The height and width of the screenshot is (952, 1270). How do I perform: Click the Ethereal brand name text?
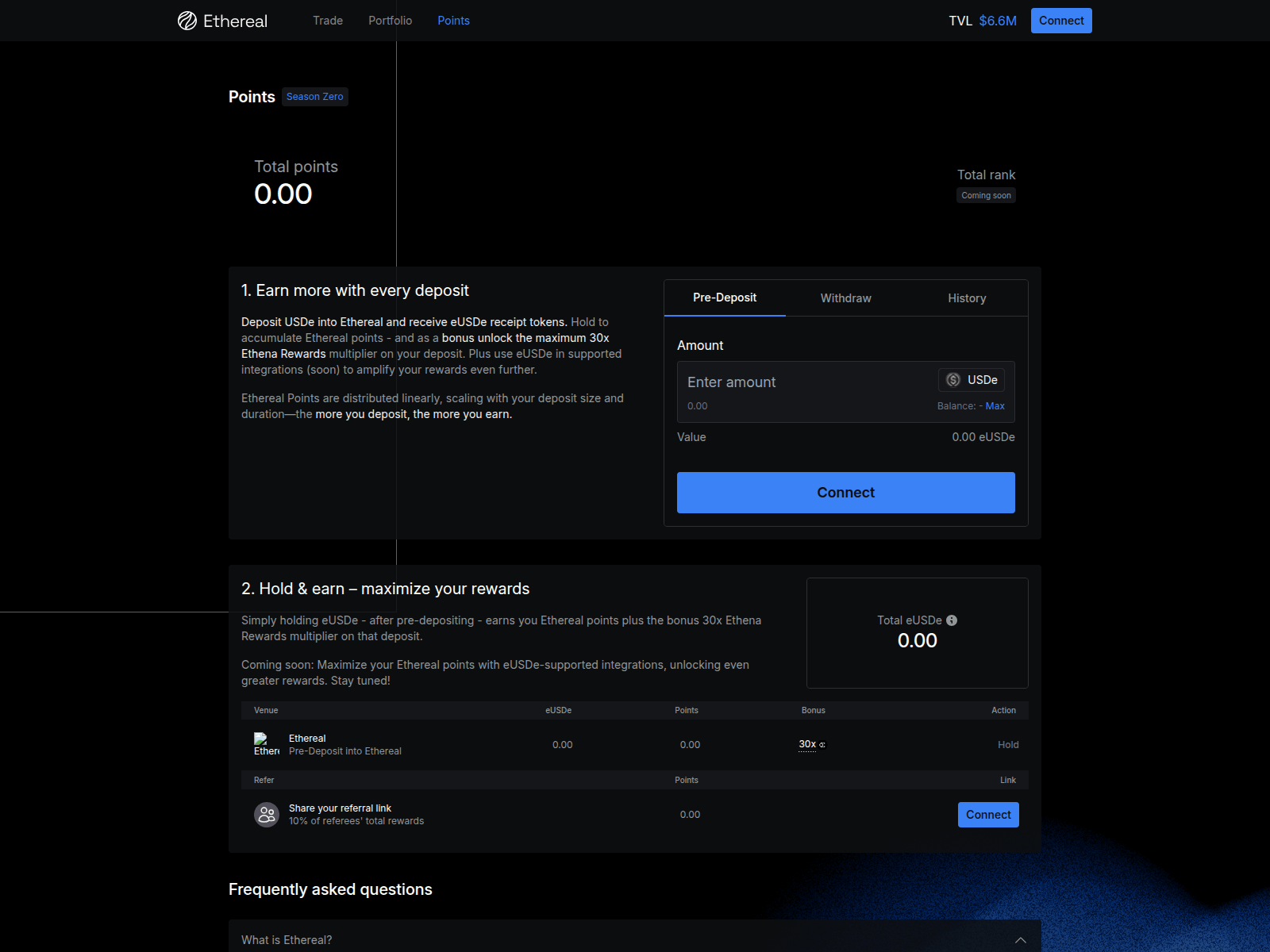(235, 21)
